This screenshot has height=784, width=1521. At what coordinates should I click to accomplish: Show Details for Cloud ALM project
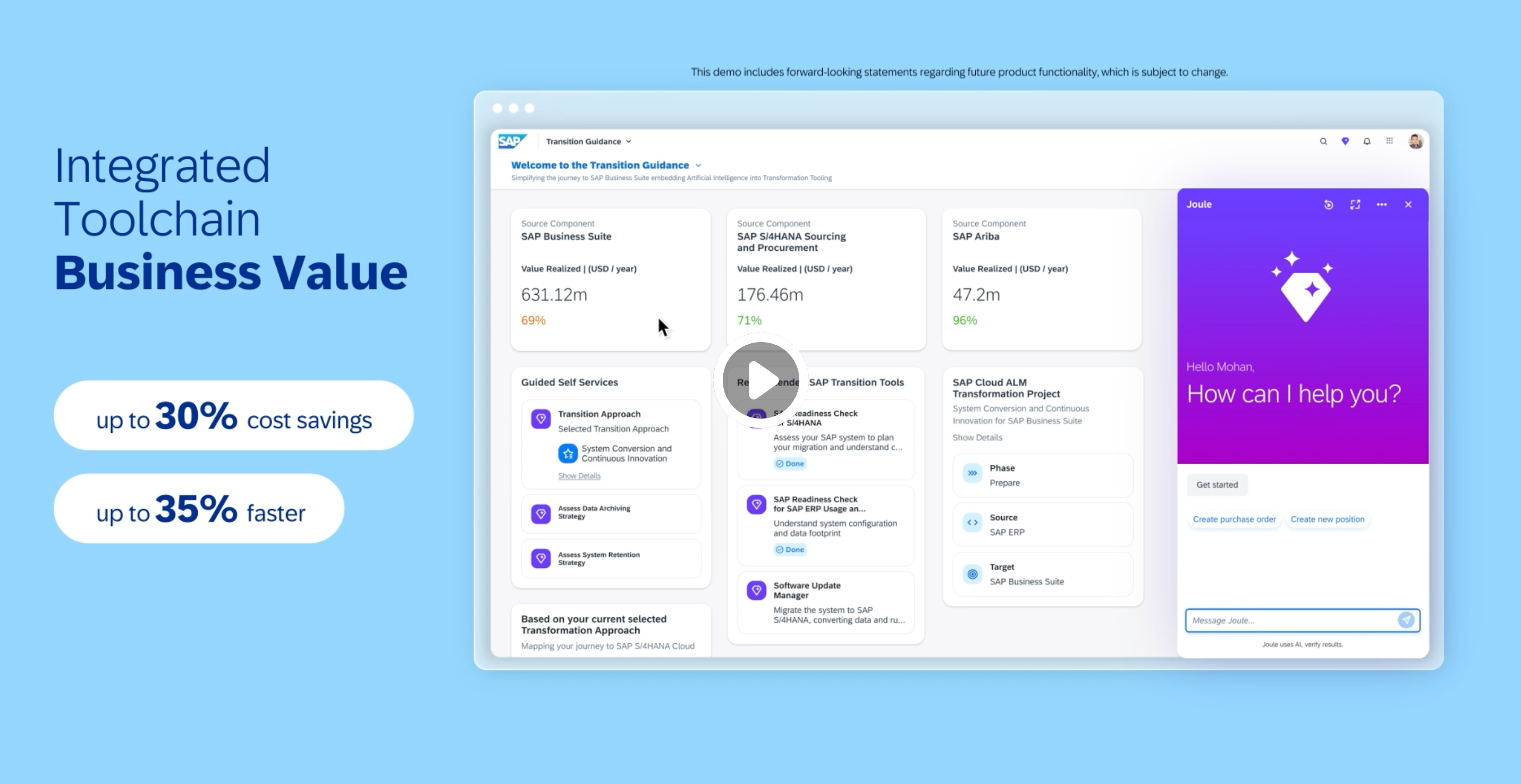977,438
